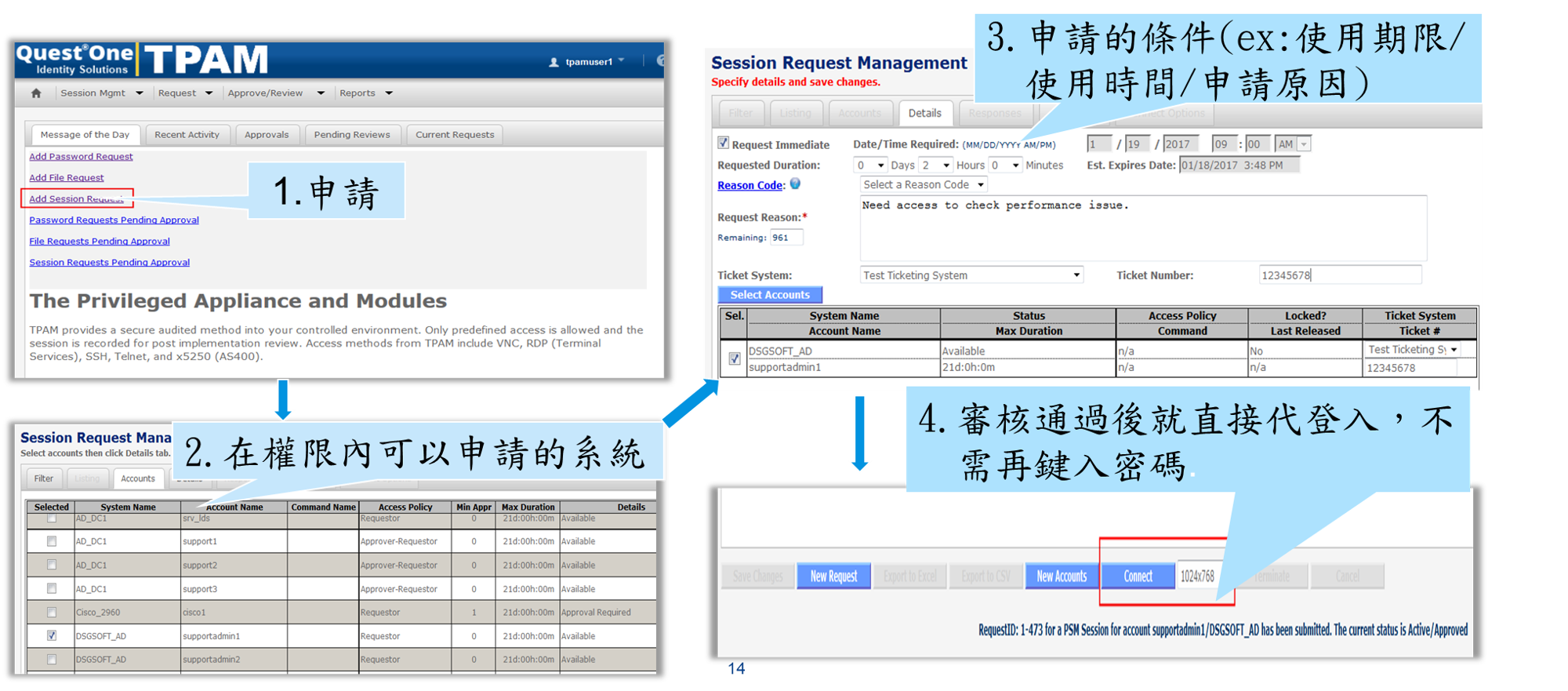Viewport: 1568px width, 691px height.
Task: Click the tpamuser1 user profile icon
Action: [x=554, y=62]
